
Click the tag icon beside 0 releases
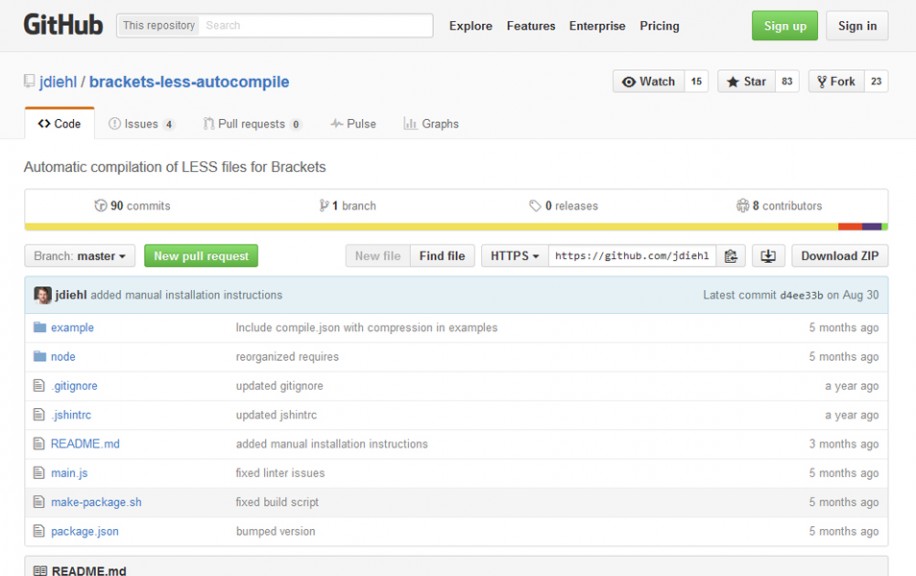coord(531,206)
